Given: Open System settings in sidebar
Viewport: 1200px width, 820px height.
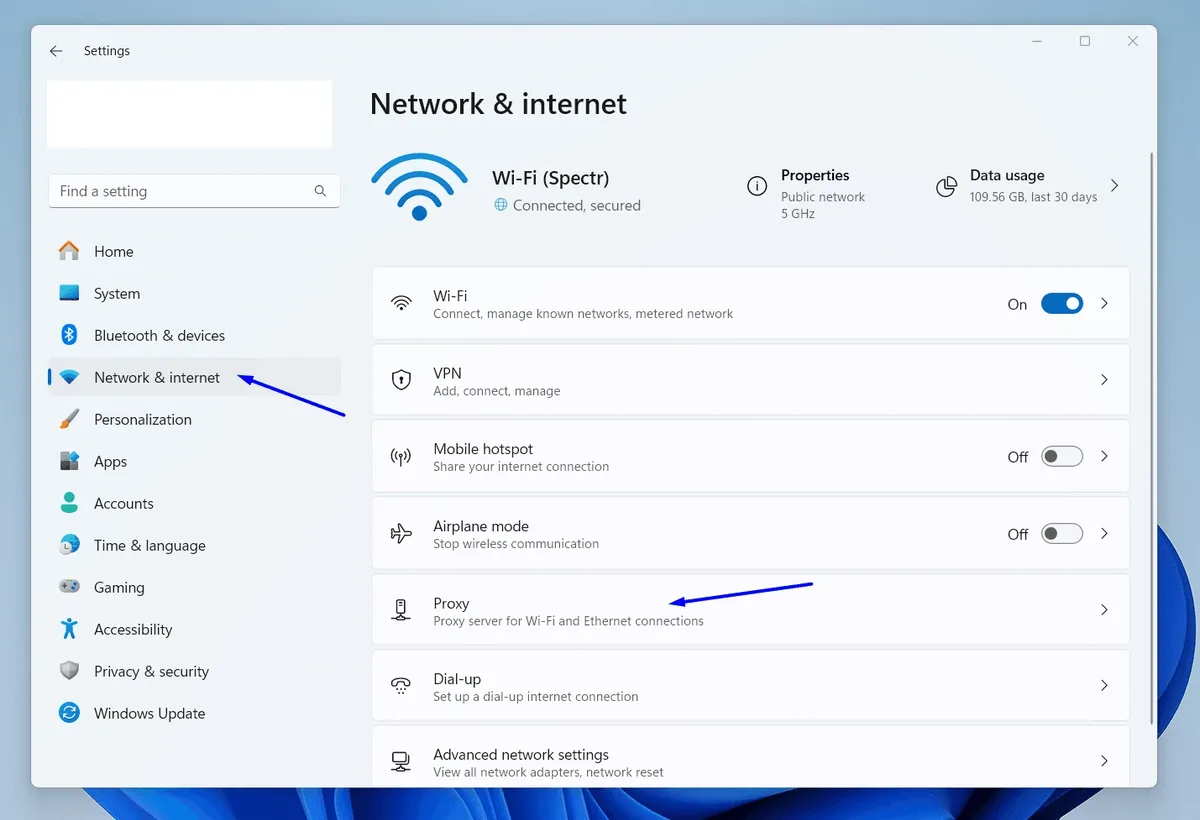Looking at the screenshot, I should point(194,293).
